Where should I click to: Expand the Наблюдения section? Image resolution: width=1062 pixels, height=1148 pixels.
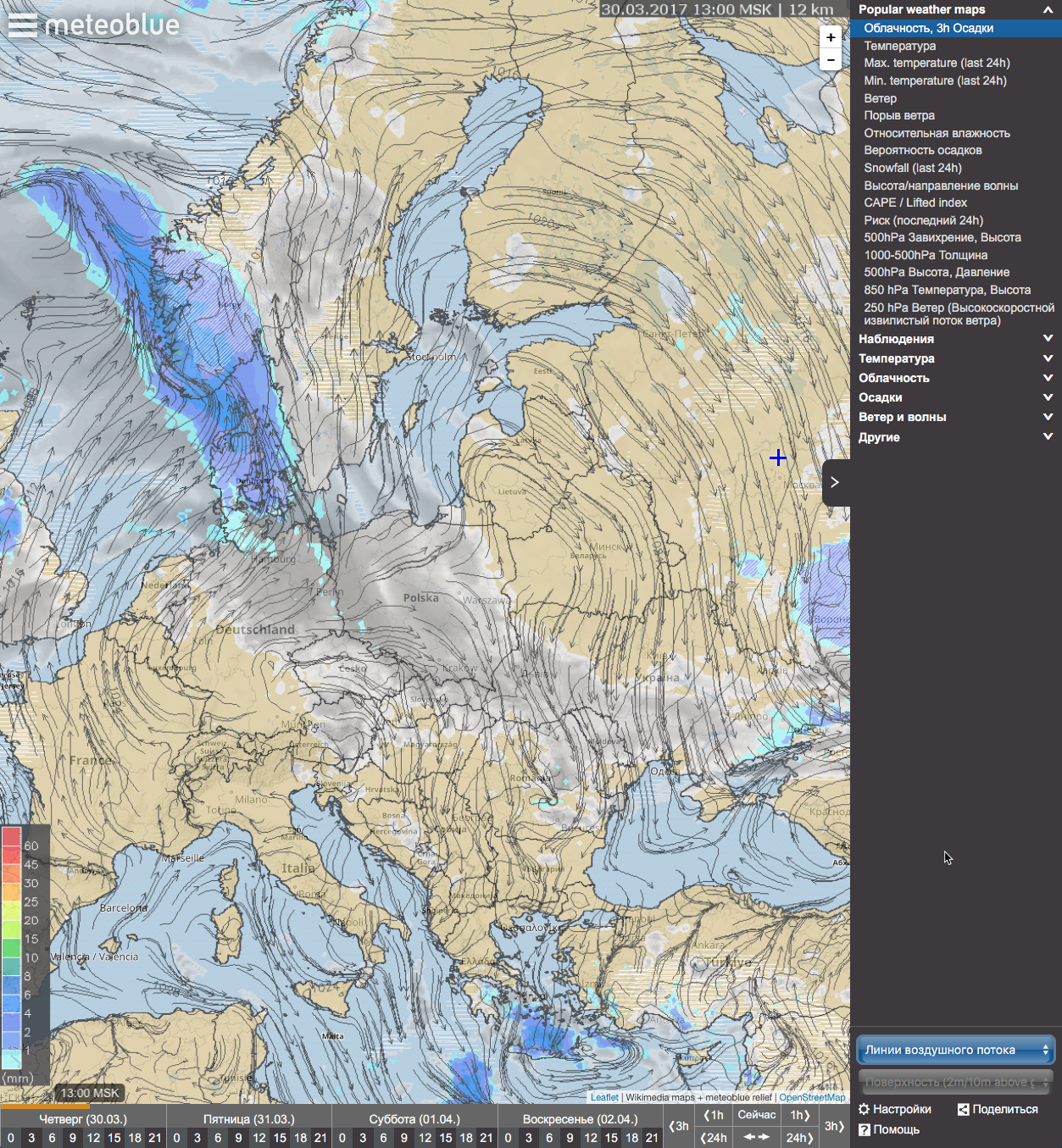[x=1048, y=338]
